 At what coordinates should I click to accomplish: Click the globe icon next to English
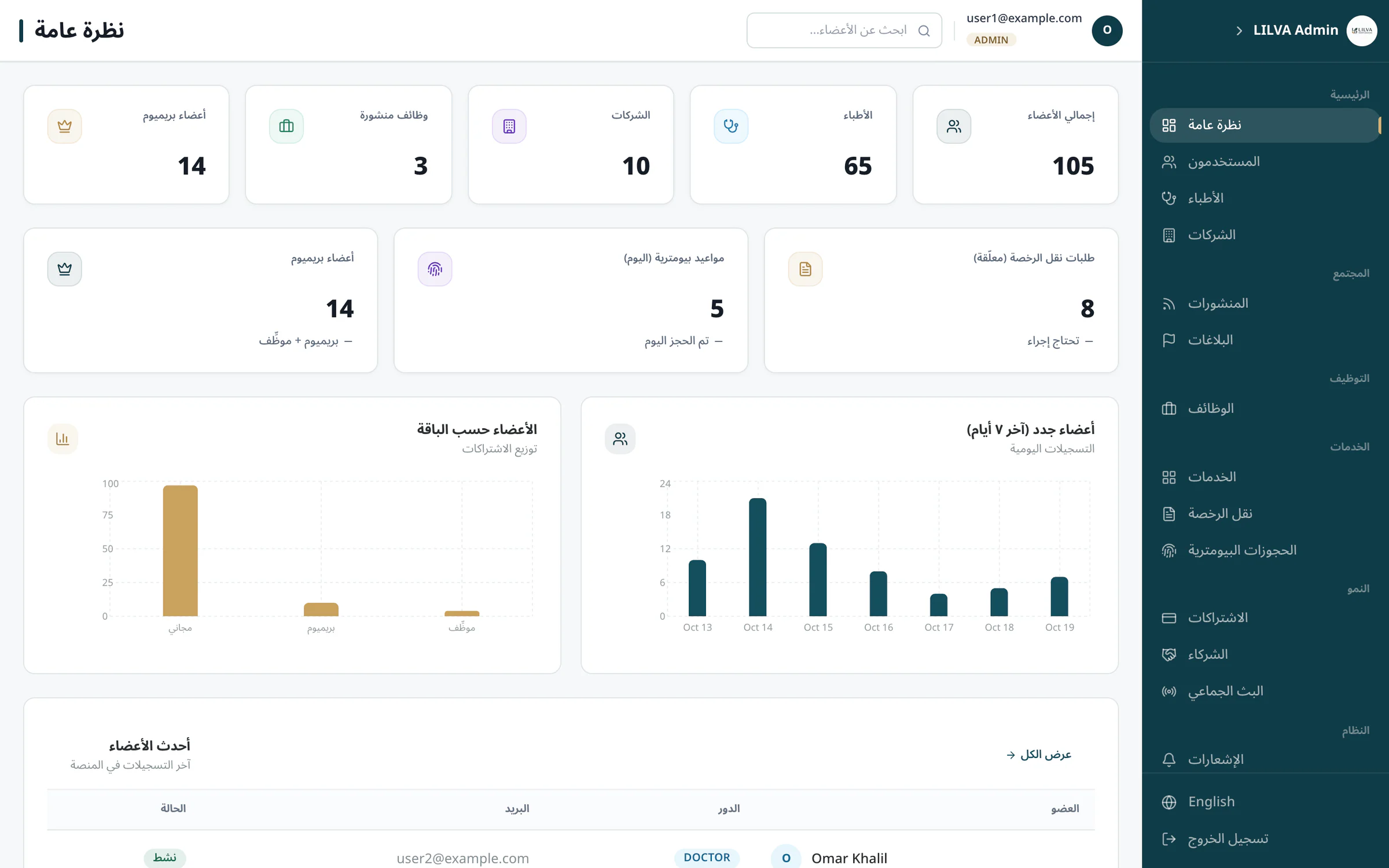(x=1168, y=802)
